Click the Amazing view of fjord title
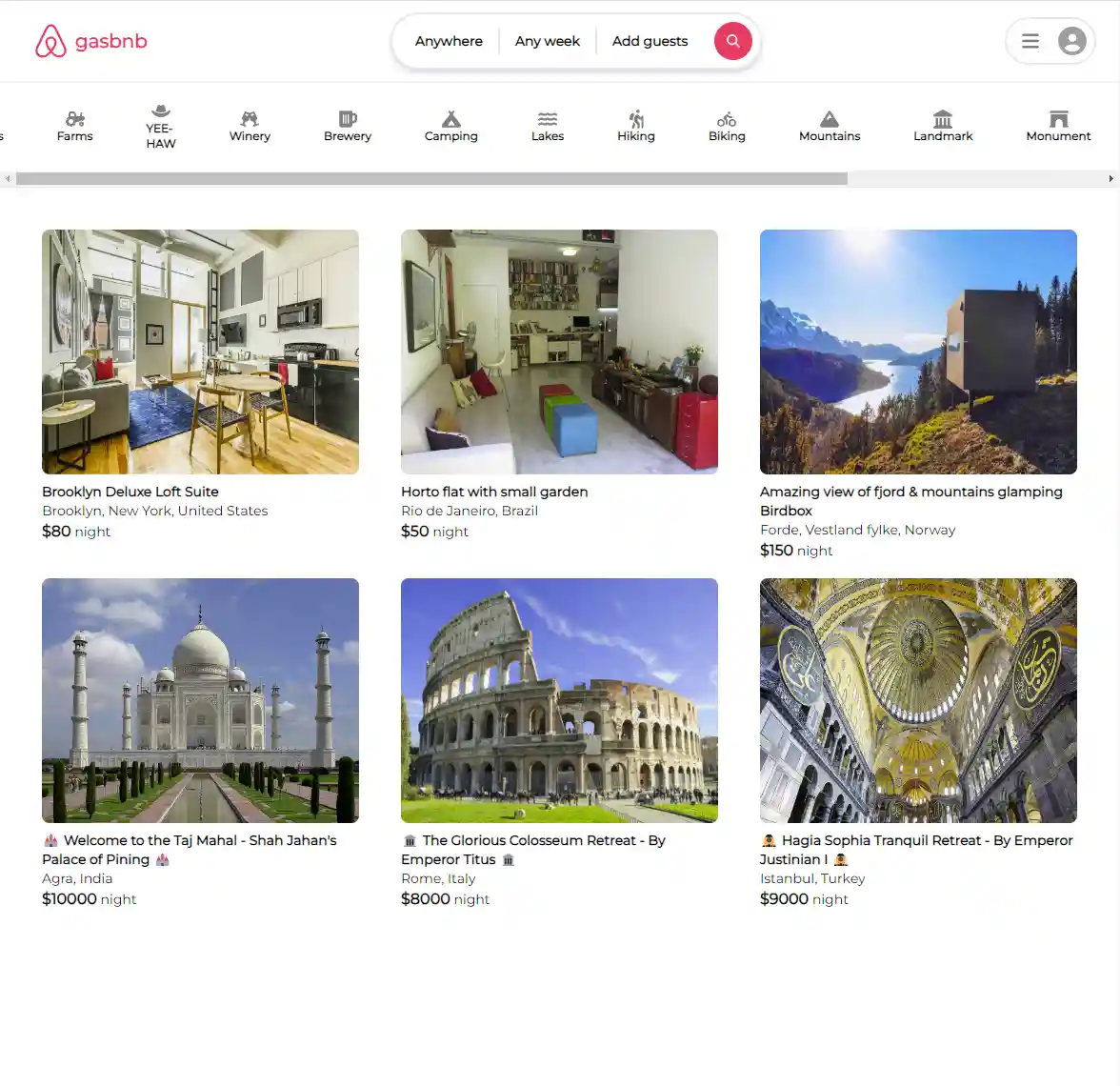1120x1086 pixels. [x=910, y=501]
